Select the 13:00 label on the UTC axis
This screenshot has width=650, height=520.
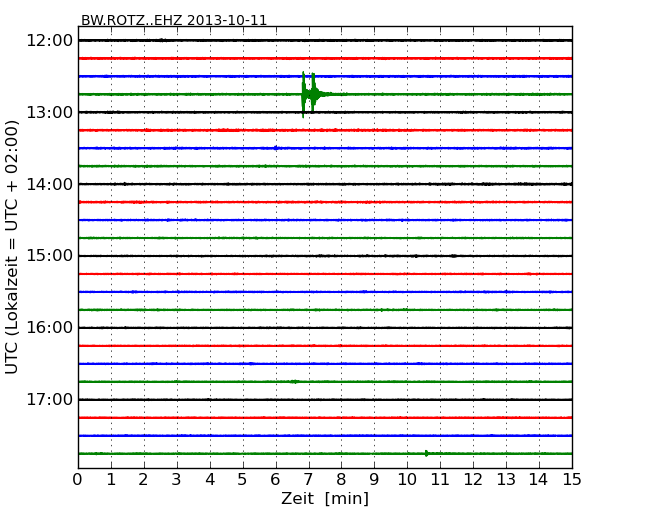50,112
